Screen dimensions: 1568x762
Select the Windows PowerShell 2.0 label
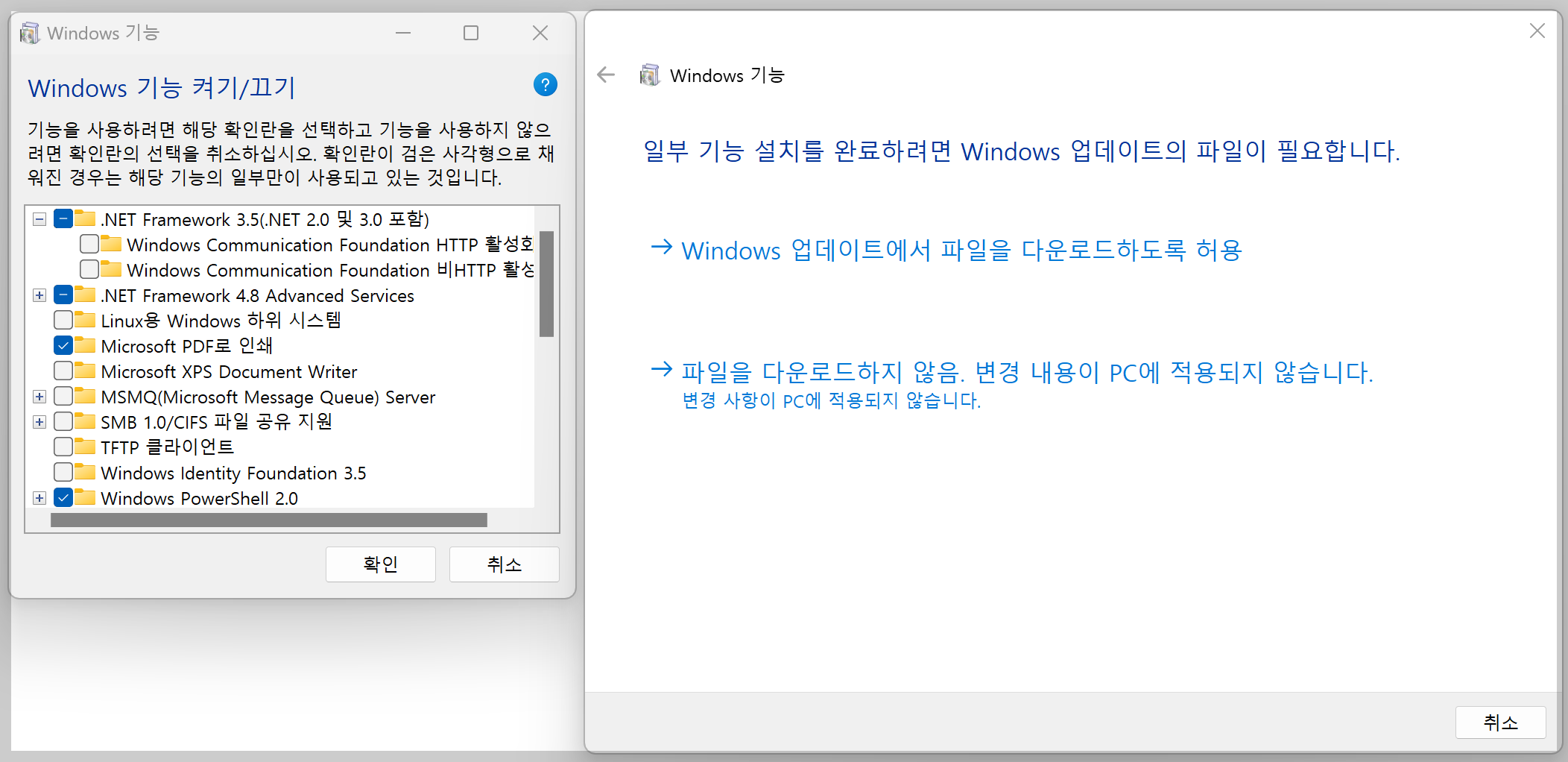click(x=200, y=498)
